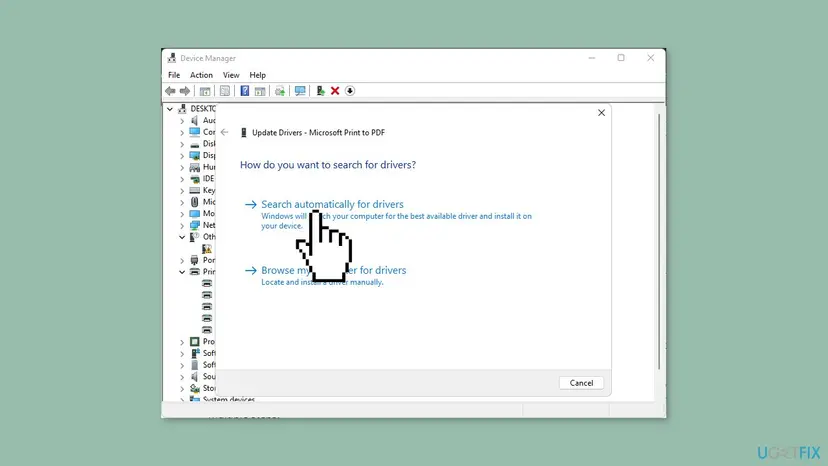This screenshot has width=828, height=466.
Task: Collapse the Other devices node
Action: [x=182, y=237]
